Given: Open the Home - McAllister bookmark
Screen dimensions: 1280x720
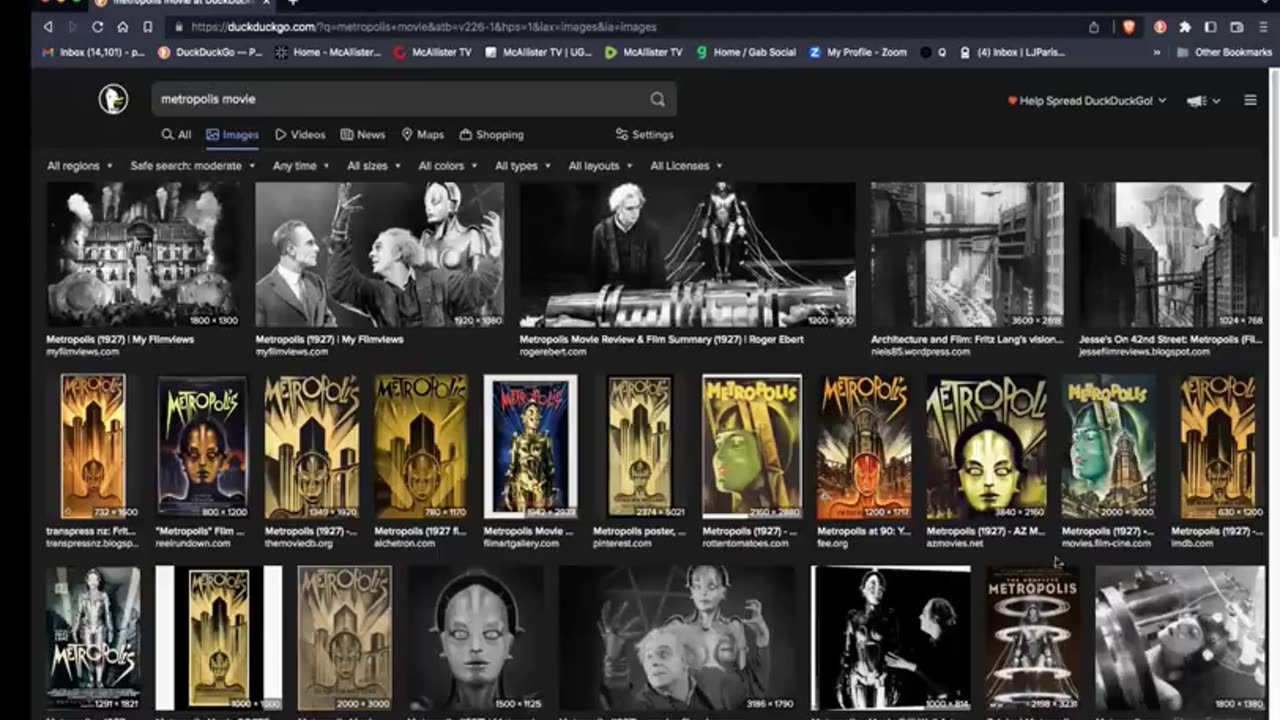Looking at the screenshot, I should pos(328,52).
